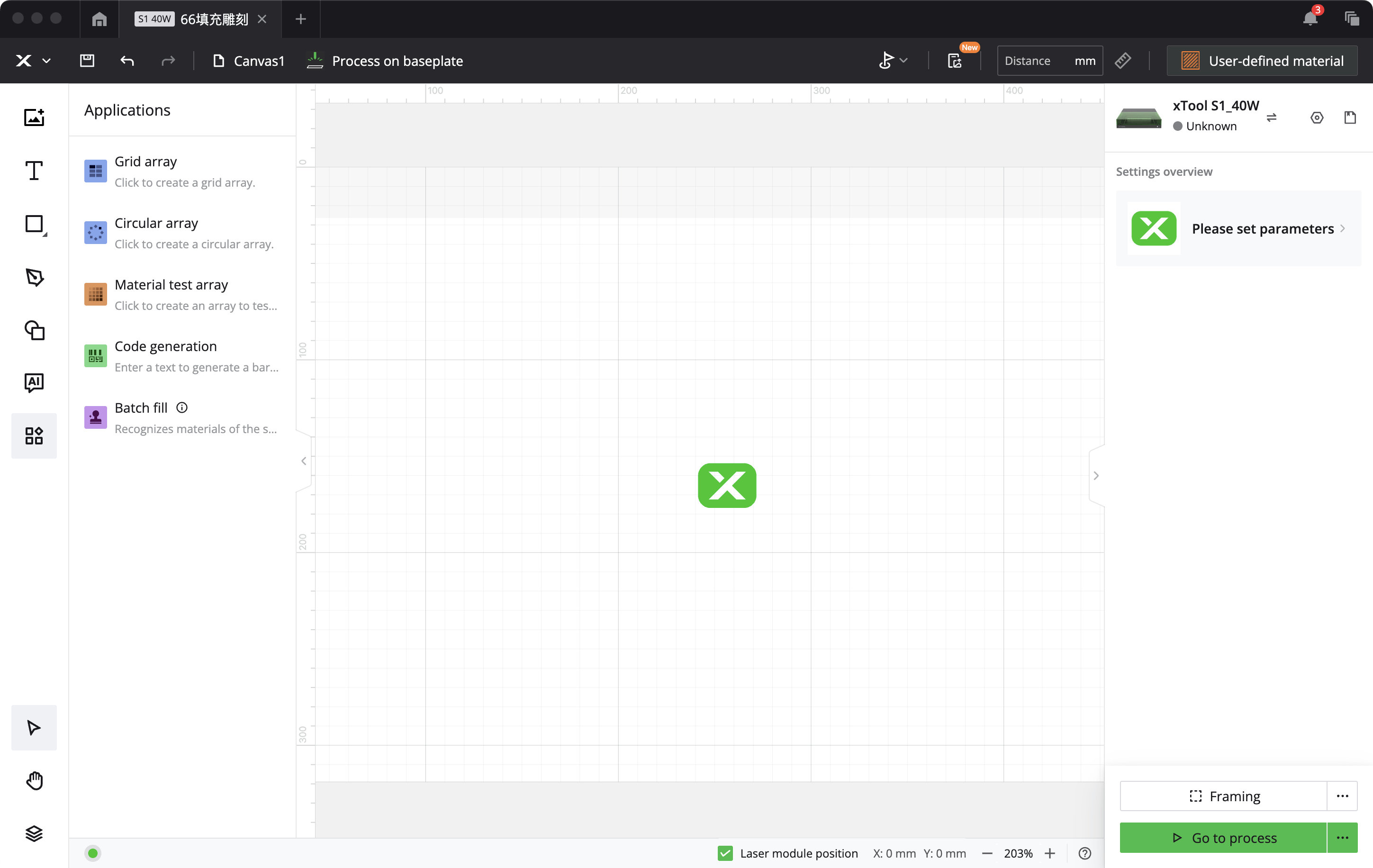Open the Applications panel icon
Image resolution: width=1373 pixels, height=868 pixels.
[x=34, y=436]
